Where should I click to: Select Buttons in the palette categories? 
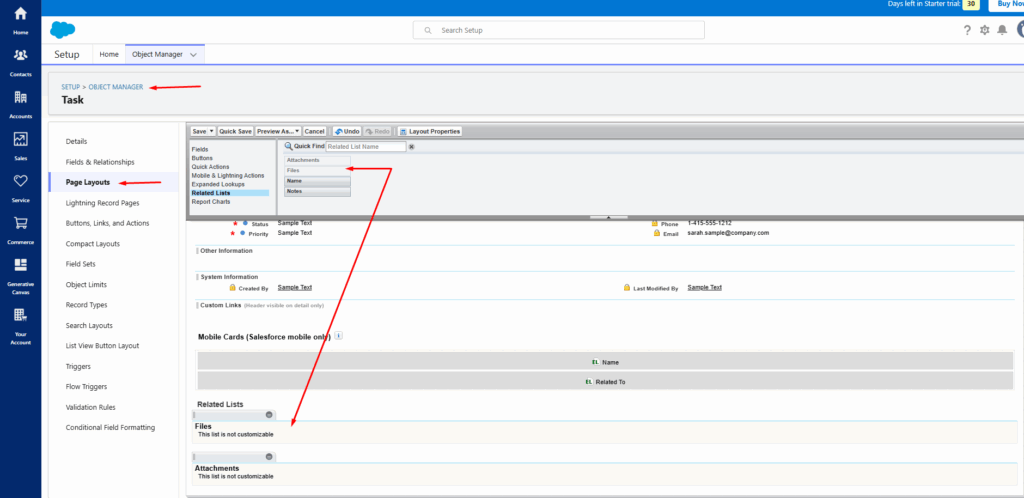pos(202,158)
